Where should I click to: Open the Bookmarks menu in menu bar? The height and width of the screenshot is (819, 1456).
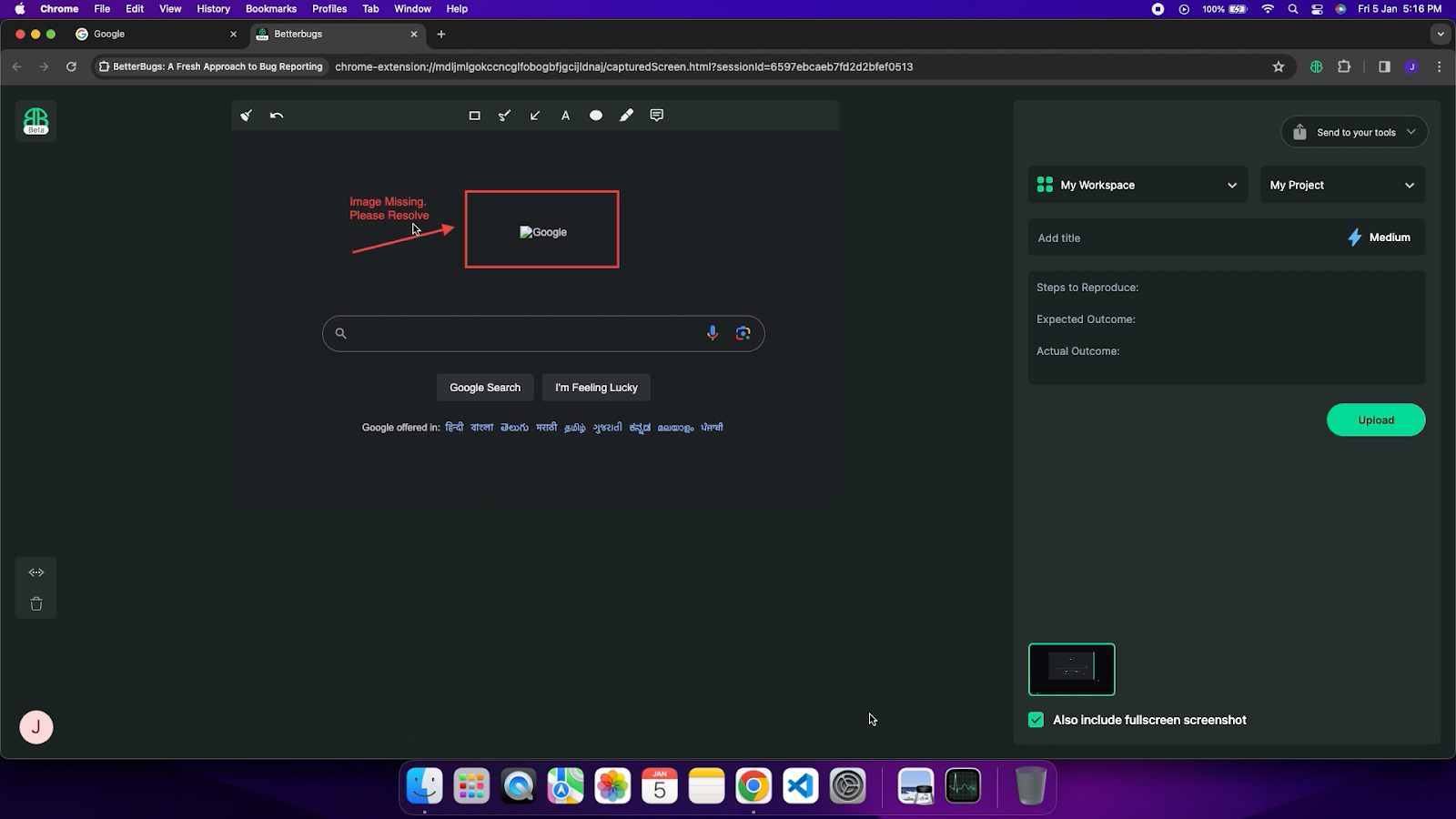tap(270, 9)
